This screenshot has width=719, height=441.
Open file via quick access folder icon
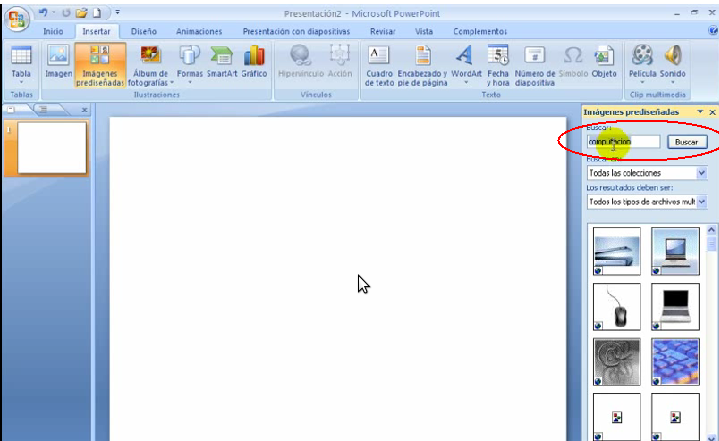[x=82, y=13]
